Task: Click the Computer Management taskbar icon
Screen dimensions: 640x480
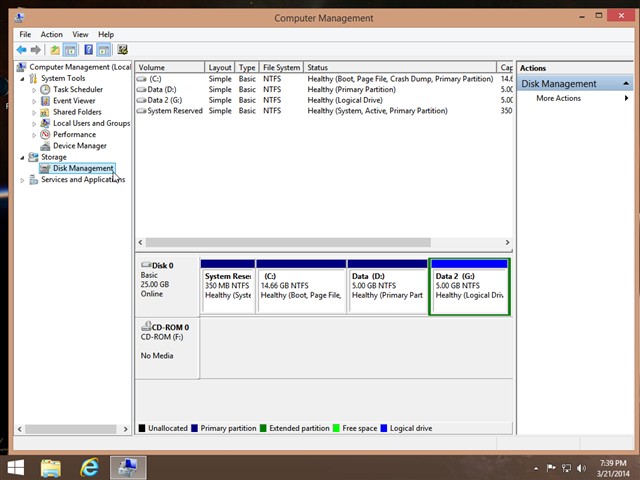Action: point(128,468)
